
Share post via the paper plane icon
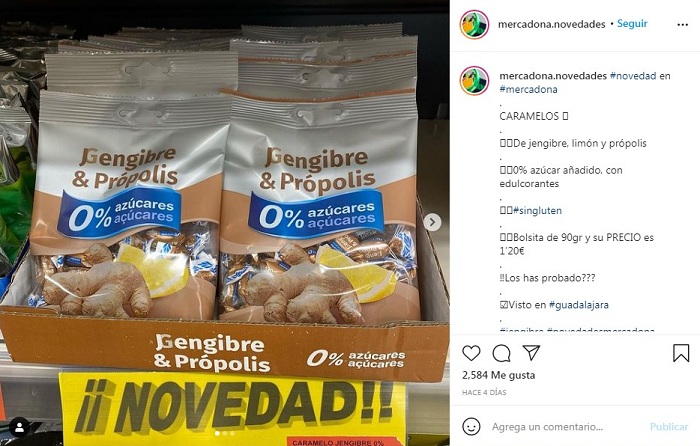(x=531, y=353)
